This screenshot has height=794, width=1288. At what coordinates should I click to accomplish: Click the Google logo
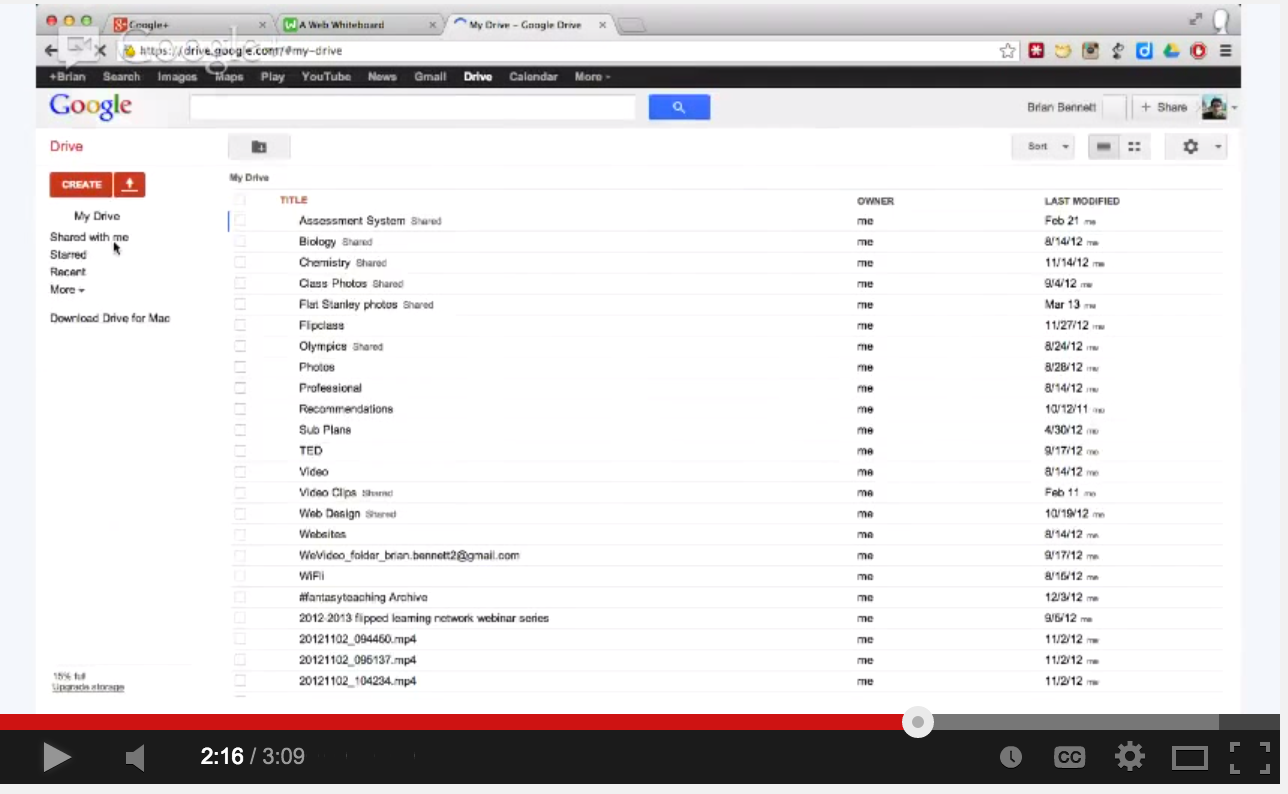pos(91,106)
